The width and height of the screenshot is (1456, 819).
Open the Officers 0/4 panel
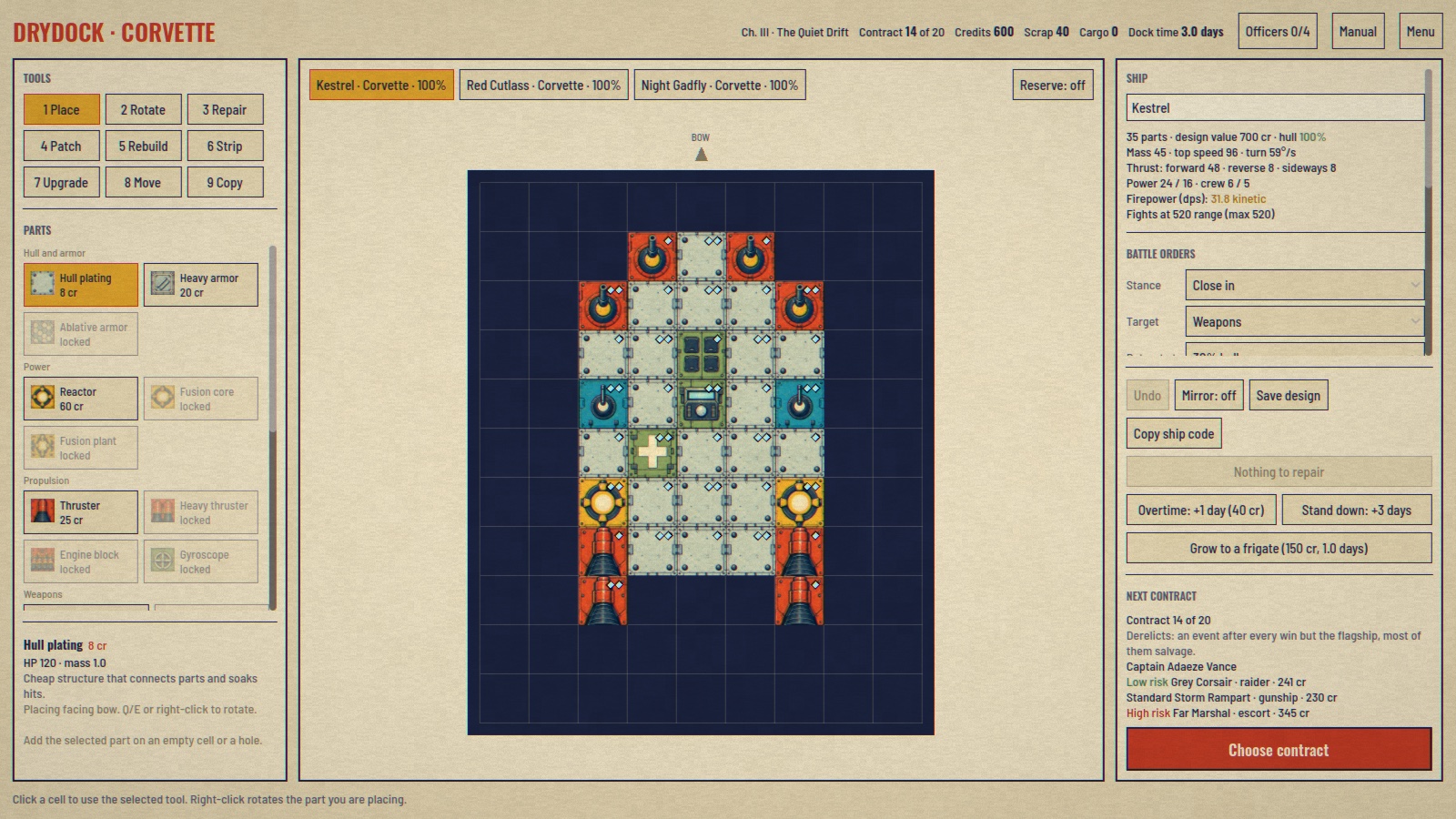tap(1277, 32)
